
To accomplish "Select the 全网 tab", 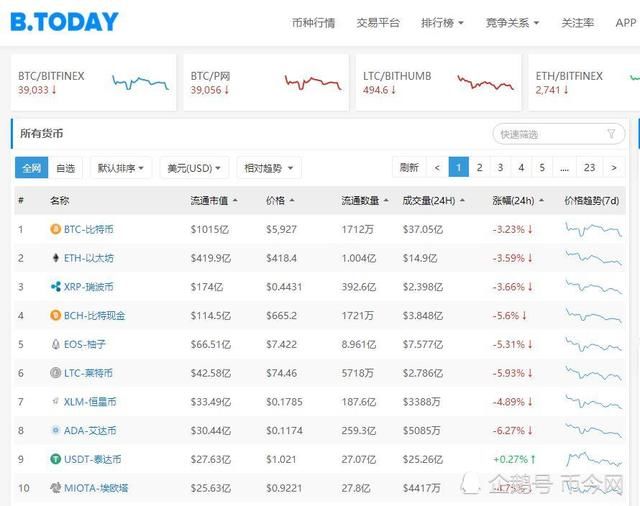I will pyautogui.click(x=31, y=167).
